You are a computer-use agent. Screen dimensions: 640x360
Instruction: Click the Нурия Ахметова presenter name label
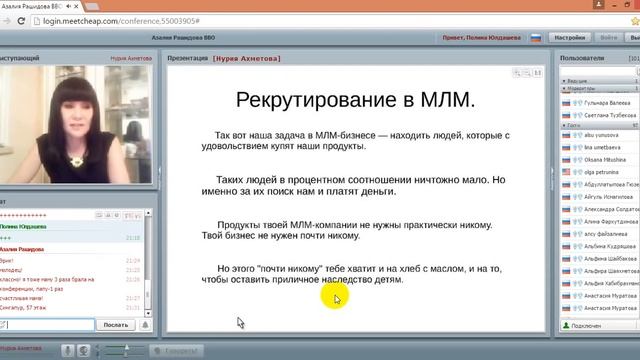[131, 58]
